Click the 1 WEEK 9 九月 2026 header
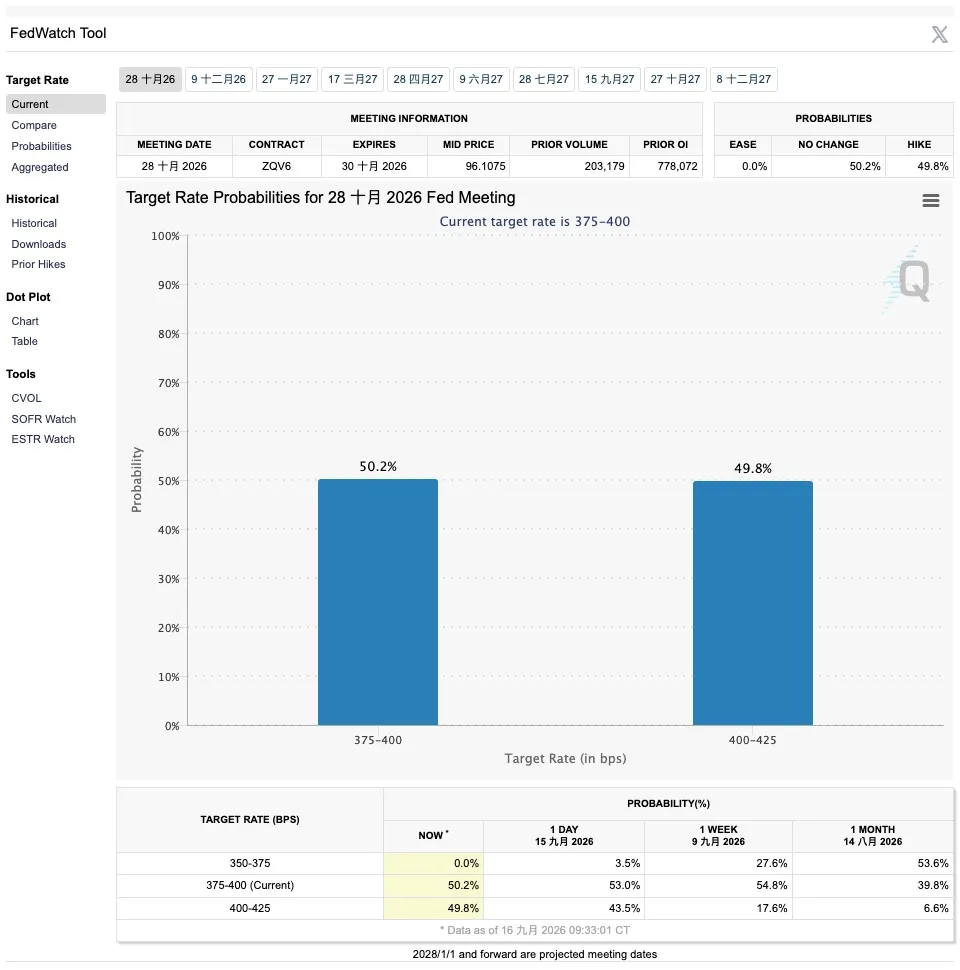 [718, 836]
